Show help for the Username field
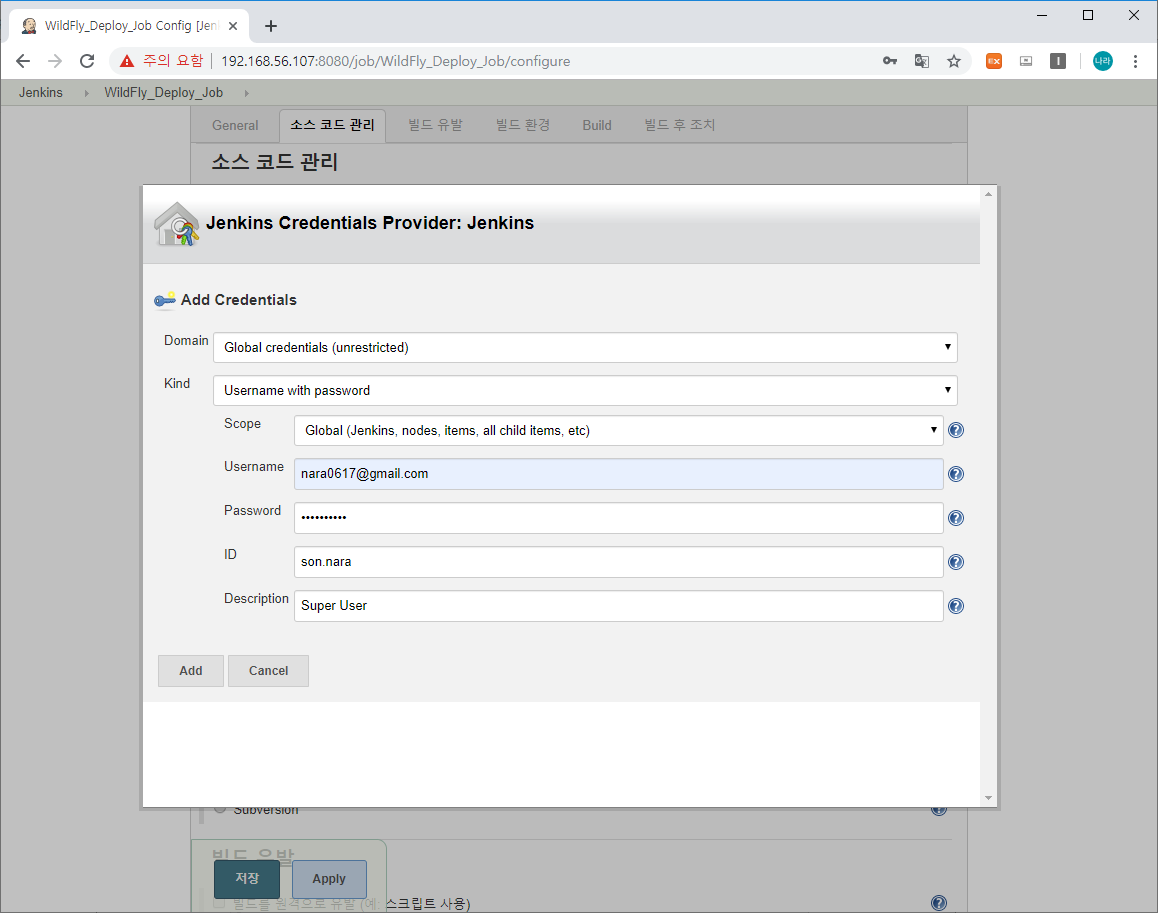 coord(956,474)
